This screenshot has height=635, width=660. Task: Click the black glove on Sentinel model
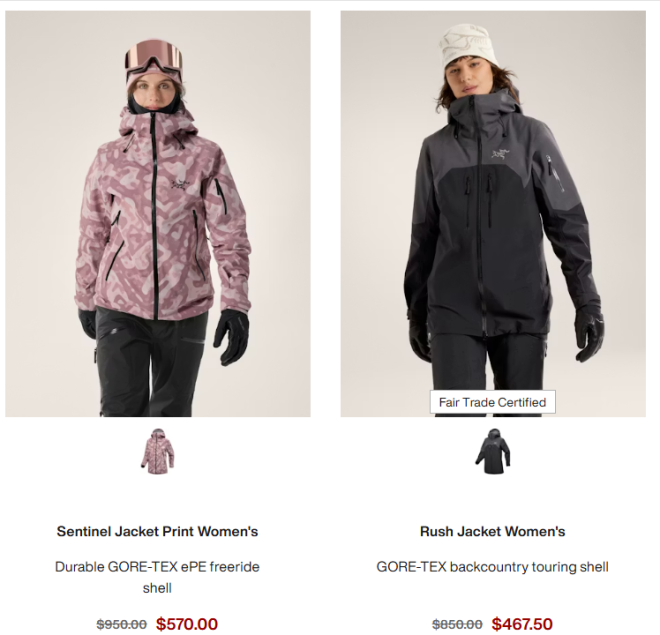click(x=232, y=337)
